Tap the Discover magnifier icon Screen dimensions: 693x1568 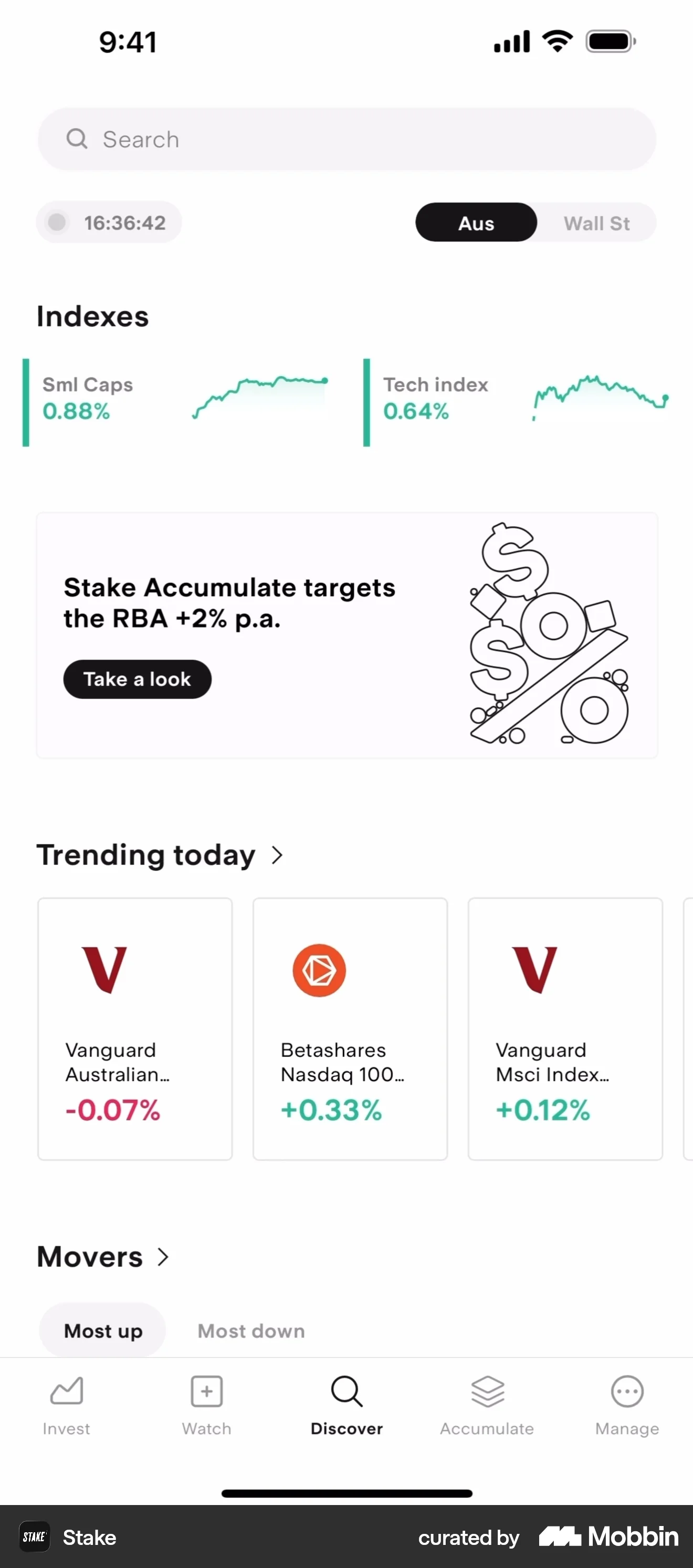click(x=346, y=1391)
